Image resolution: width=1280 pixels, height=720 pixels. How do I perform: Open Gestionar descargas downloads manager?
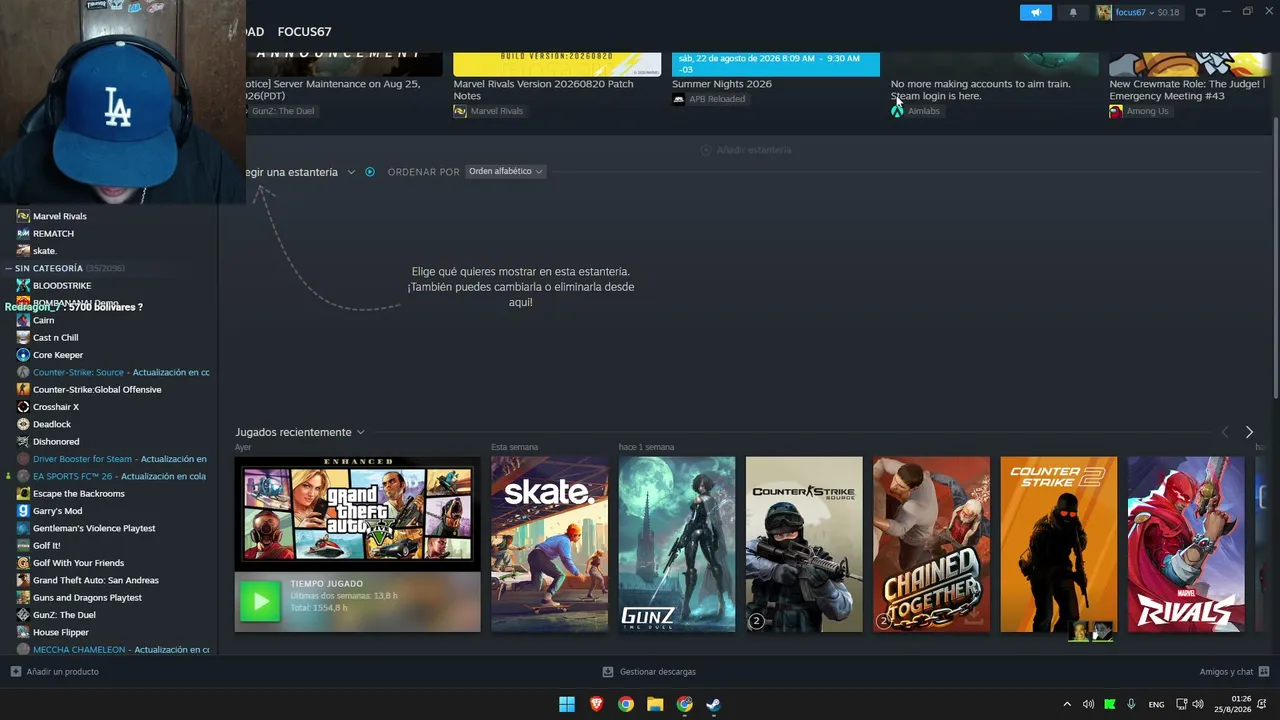(649, 672)
